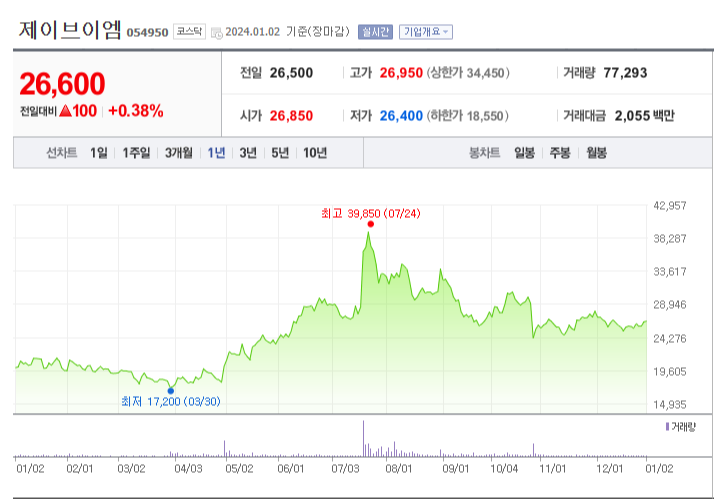This screenshot has height=499, width=714.
Task: Switch to 주봉 candlestick chart
Action: [x=560, y=153]
